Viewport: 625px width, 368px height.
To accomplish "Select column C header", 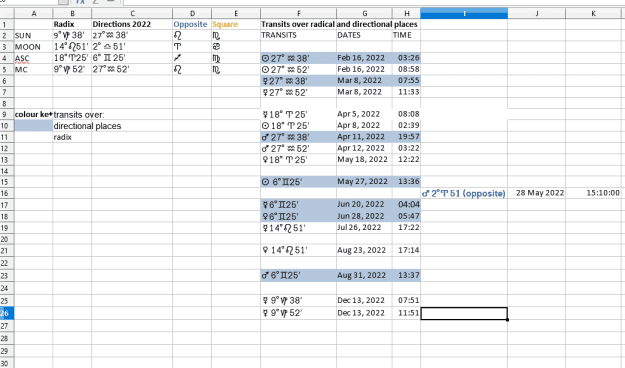I will click(132, 13).
